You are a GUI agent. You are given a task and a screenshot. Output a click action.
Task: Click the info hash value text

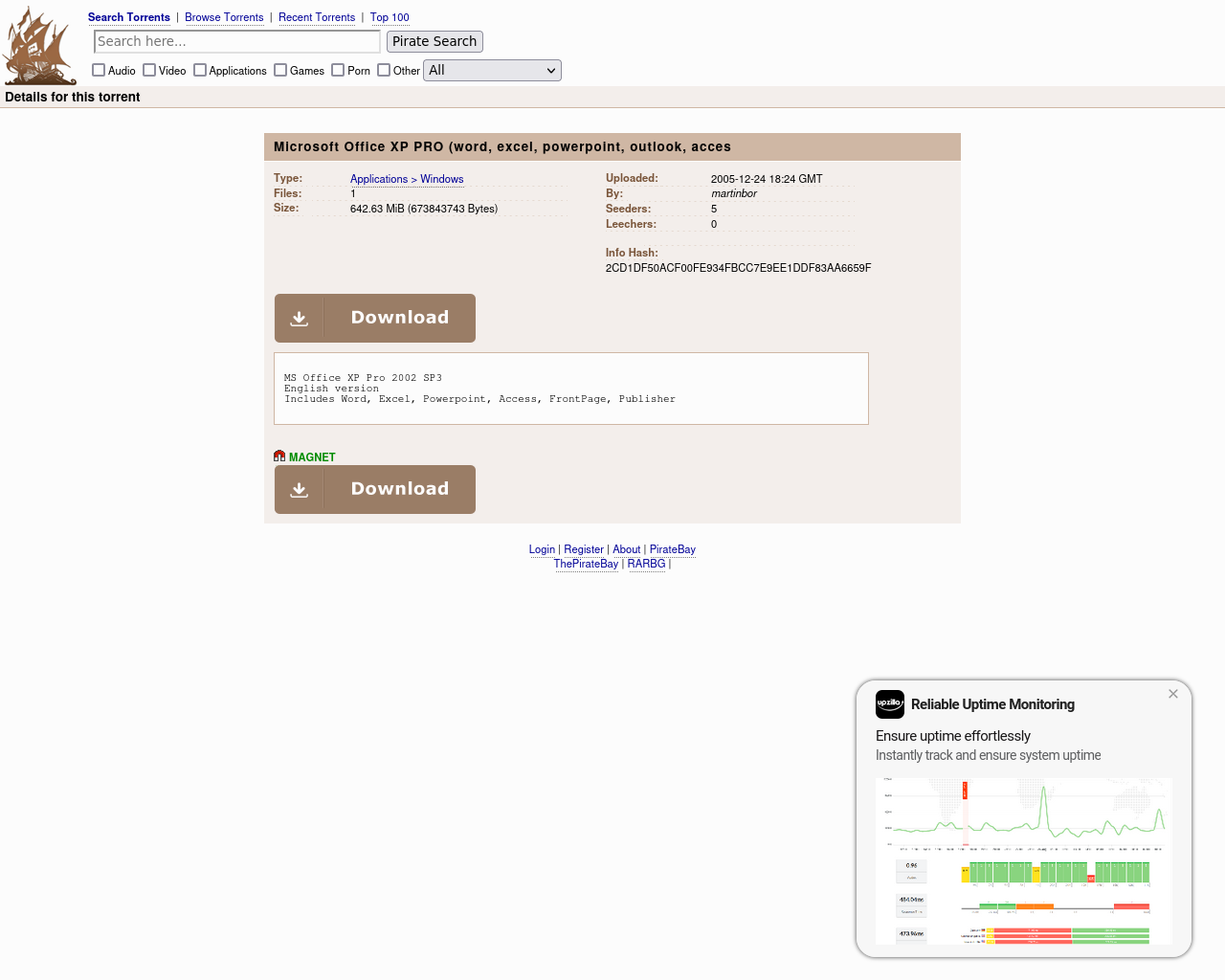pos(738,268)
